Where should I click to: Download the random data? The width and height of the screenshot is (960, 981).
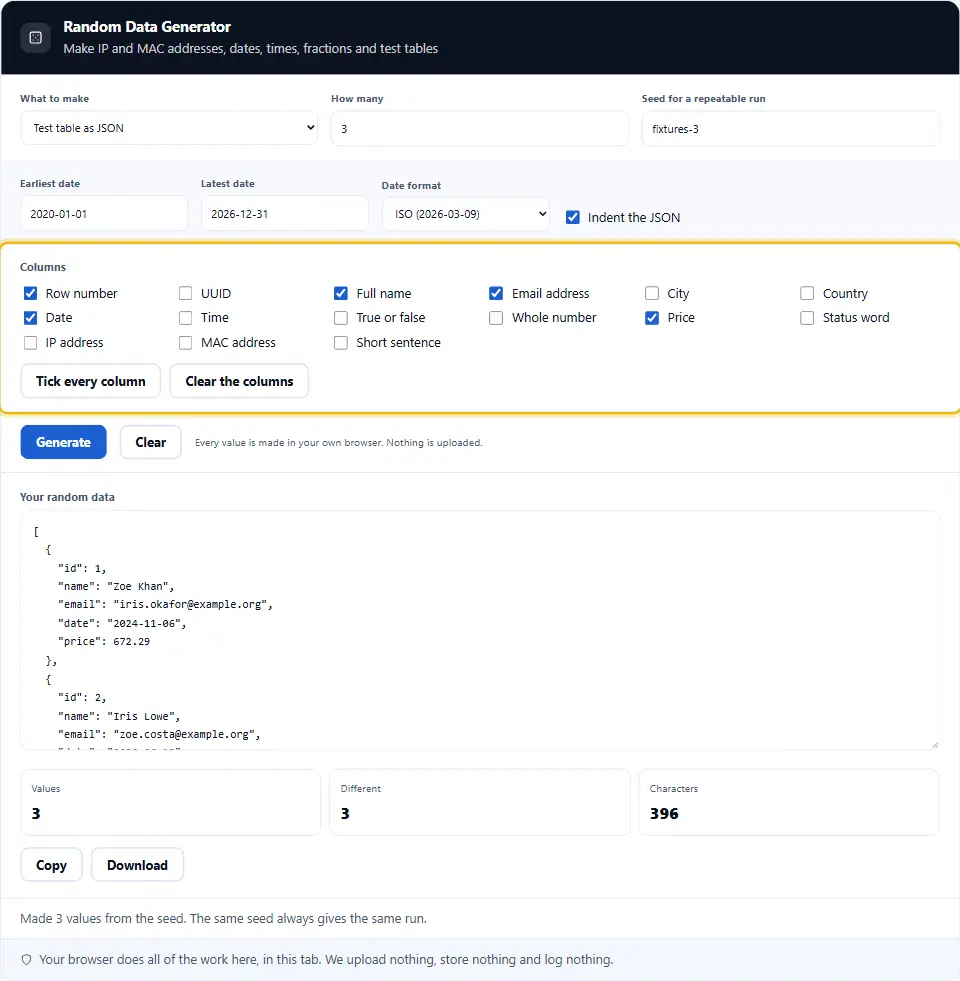click(138, 865)
